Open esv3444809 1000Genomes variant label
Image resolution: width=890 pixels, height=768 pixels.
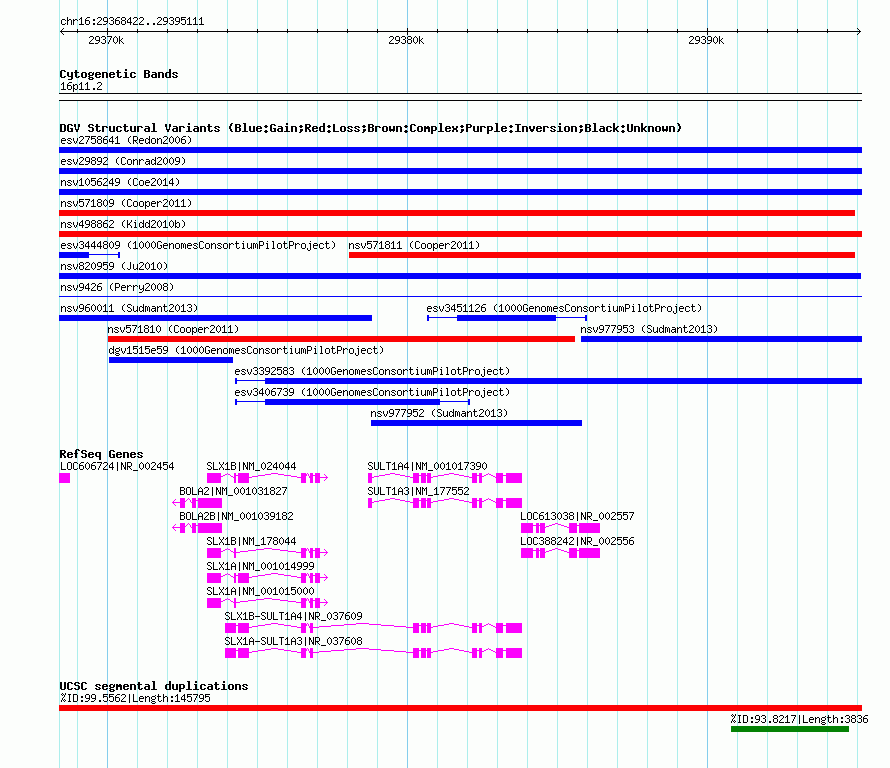(x=198, y=245)
